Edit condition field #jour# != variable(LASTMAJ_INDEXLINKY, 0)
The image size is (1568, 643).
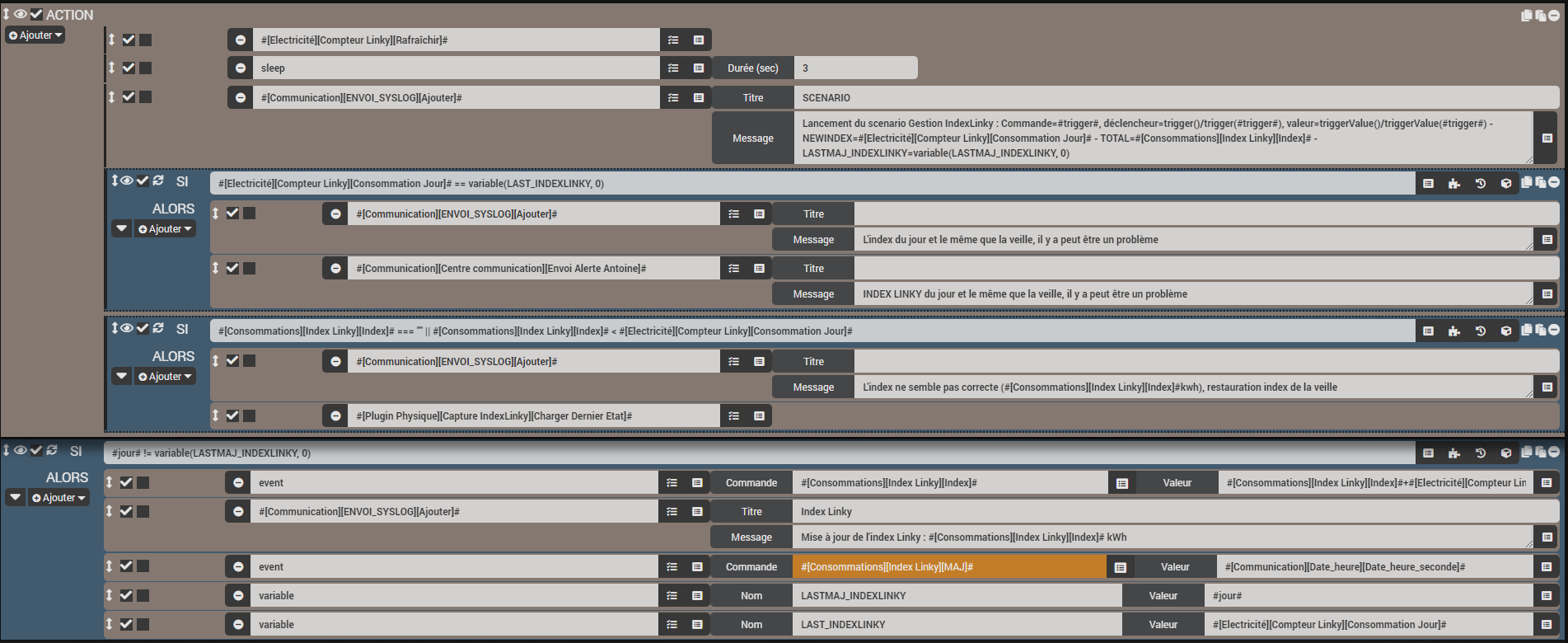point(760,453)
